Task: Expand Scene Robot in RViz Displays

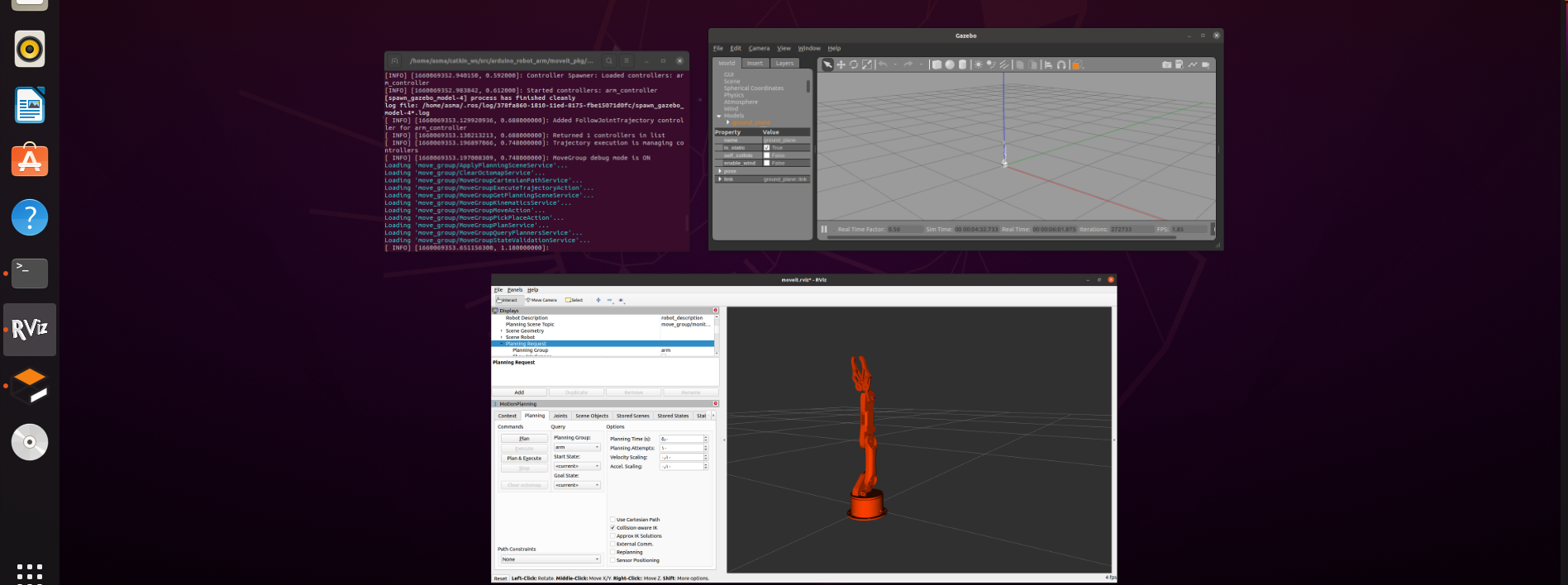Action: click(502, 337)
